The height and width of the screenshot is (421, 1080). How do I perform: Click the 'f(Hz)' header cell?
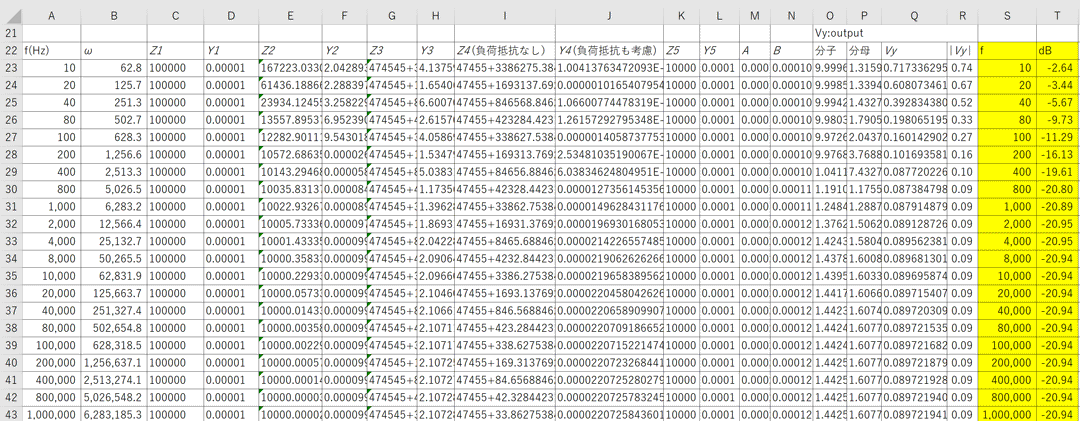click(x=52, y=51)
